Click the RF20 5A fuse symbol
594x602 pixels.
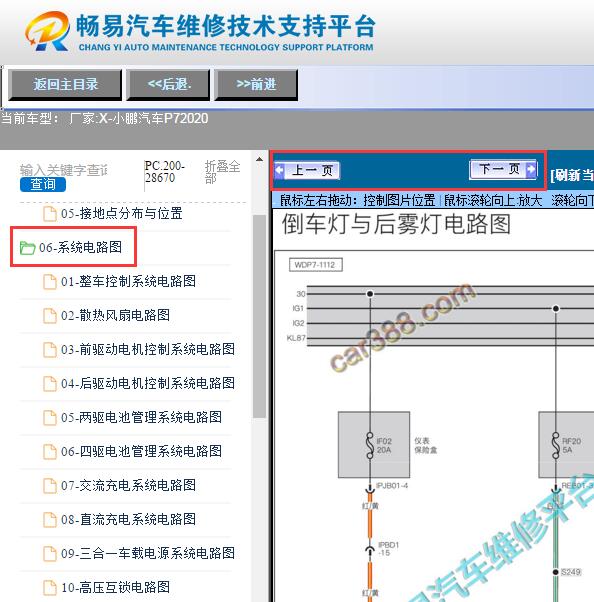555,445
